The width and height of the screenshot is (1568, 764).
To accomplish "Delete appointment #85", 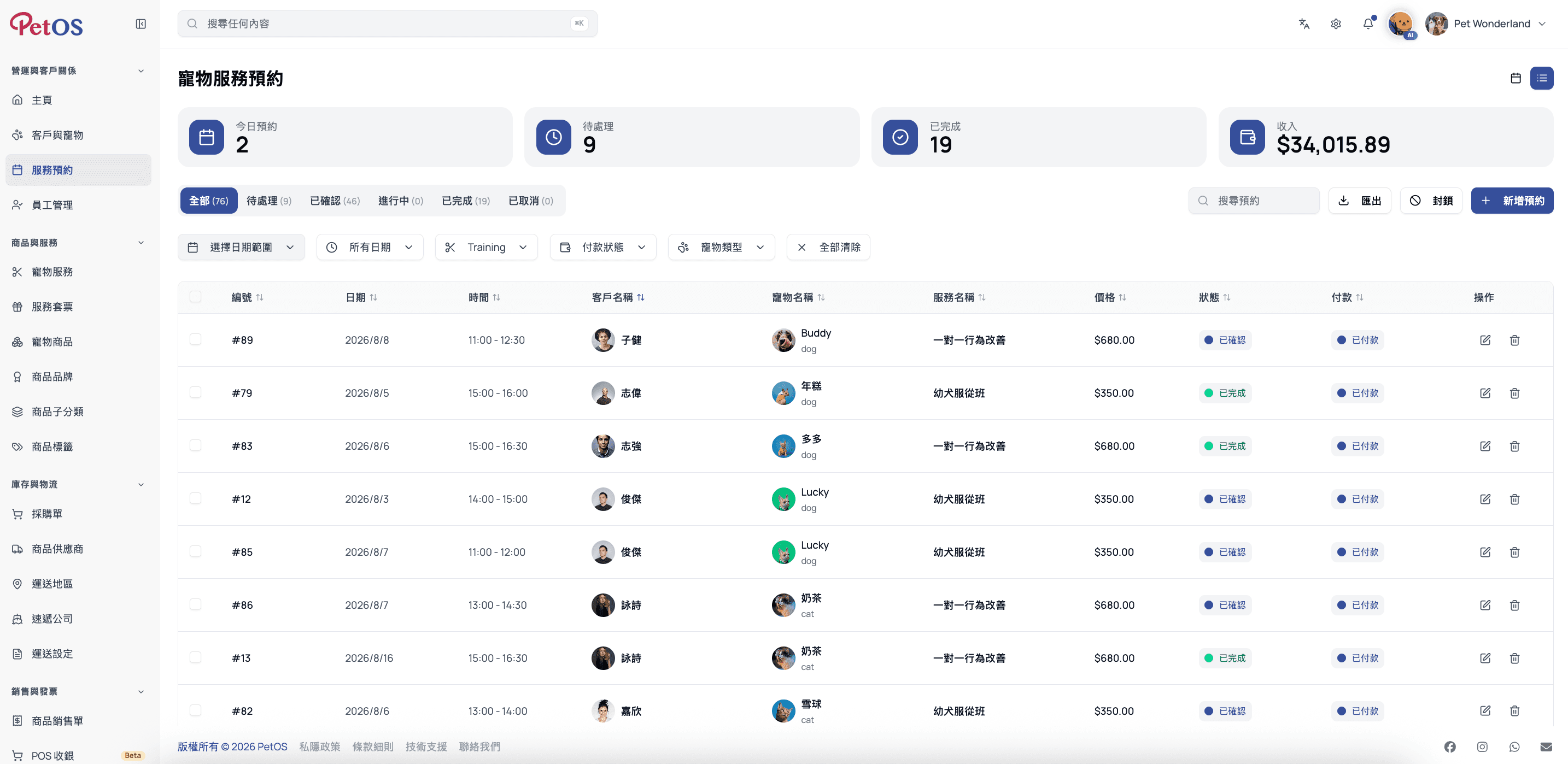I will (x=1514, y=552).
